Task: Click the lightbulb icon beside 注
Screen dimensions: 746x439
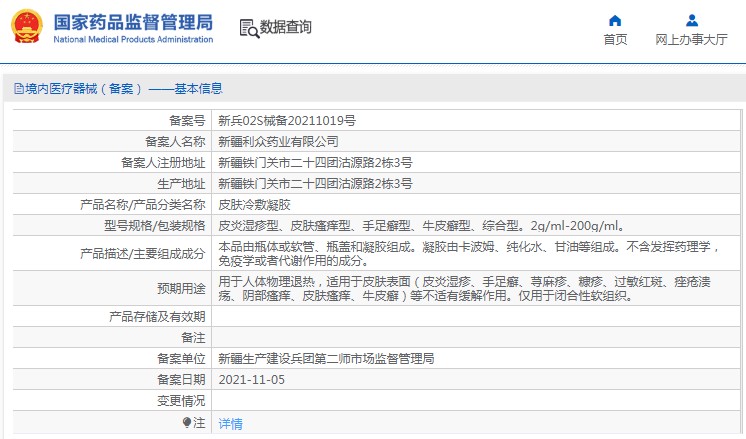Action: click(187, 422)
